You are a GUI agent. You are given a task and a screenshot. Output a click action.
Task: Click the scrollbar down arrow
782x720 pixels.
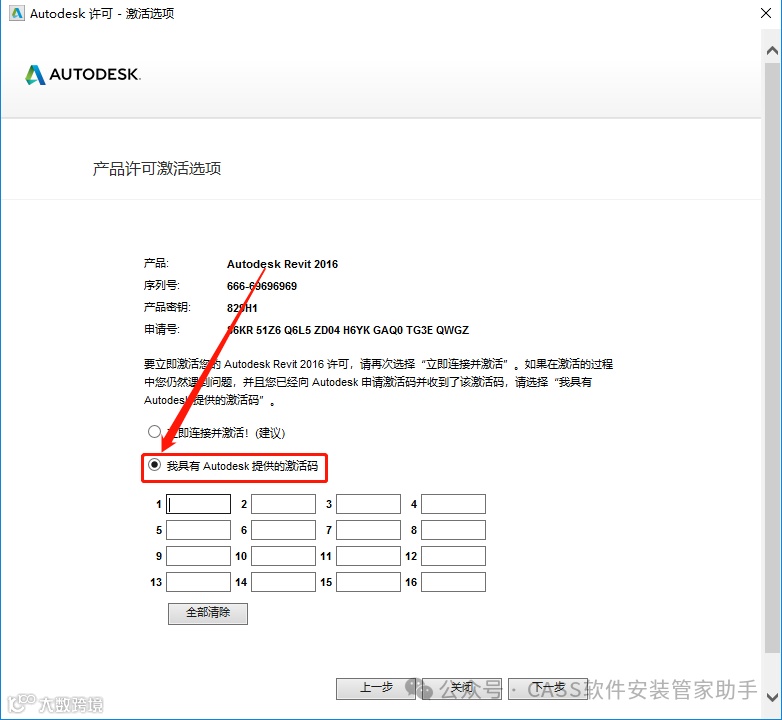[x=772, y=697]
